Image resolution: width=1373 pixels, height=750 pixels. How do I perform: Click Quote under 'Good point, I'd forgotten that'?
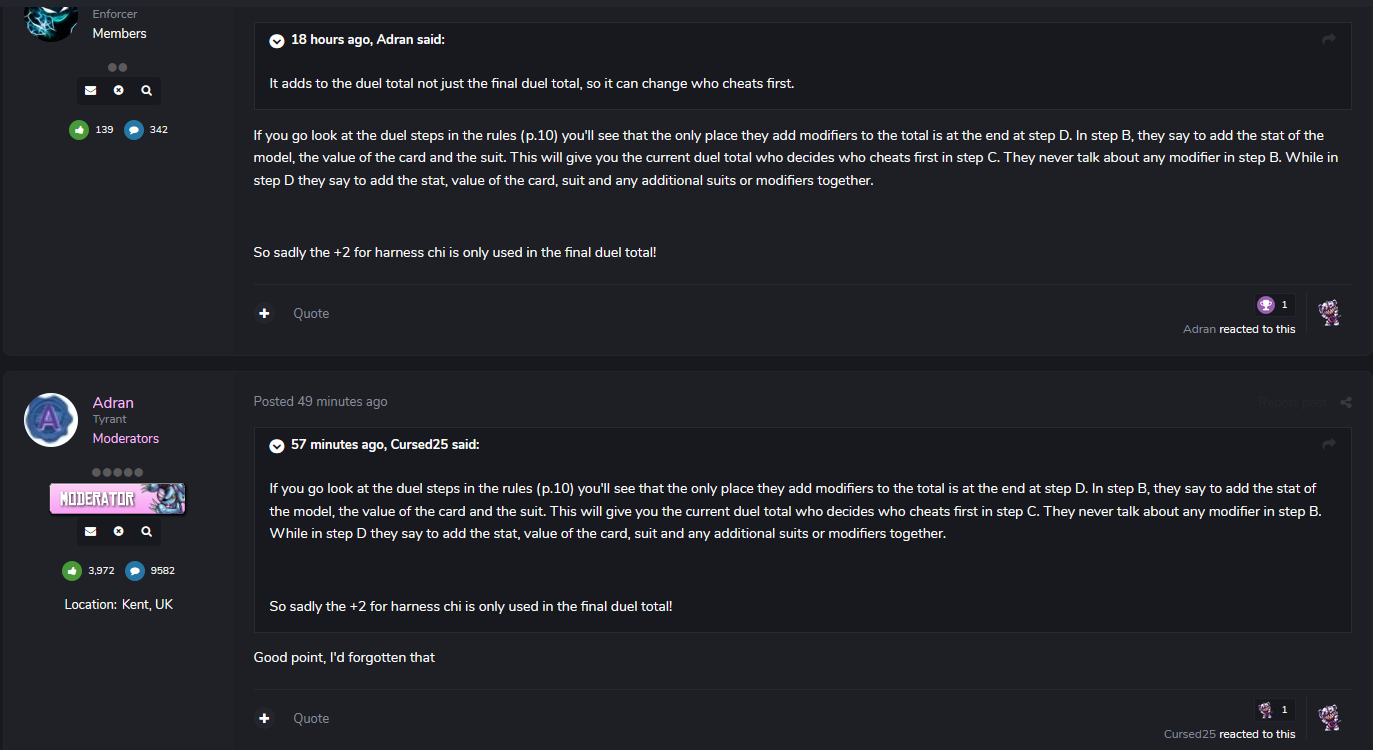pos(311,718)
